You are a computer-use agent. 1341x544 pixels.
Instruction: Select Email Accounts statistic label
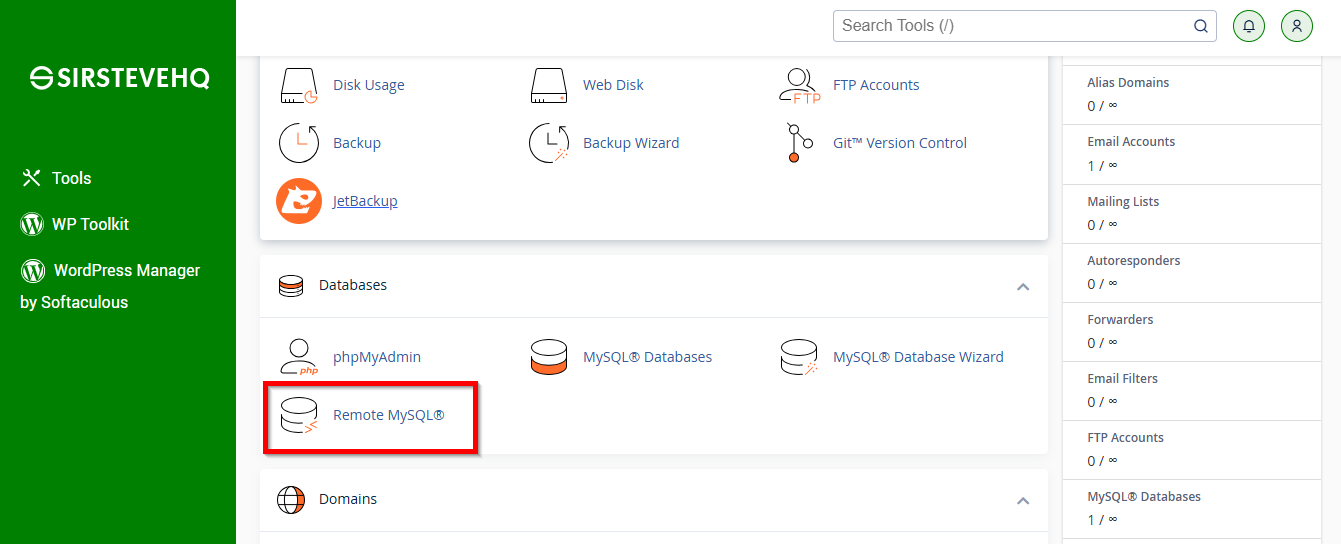click(x=1131, y=142)
